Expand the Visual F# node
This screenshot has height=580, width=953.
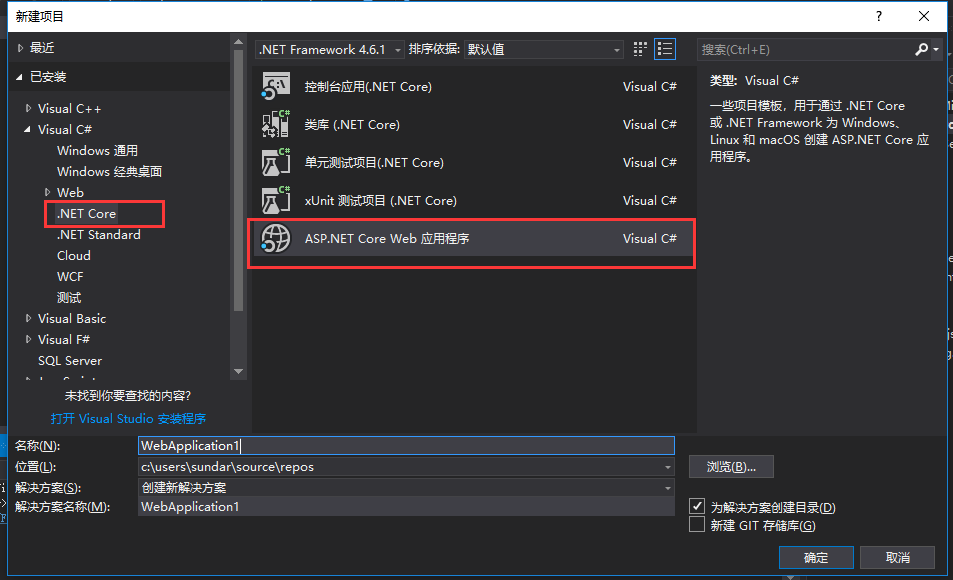coord(28,339)
